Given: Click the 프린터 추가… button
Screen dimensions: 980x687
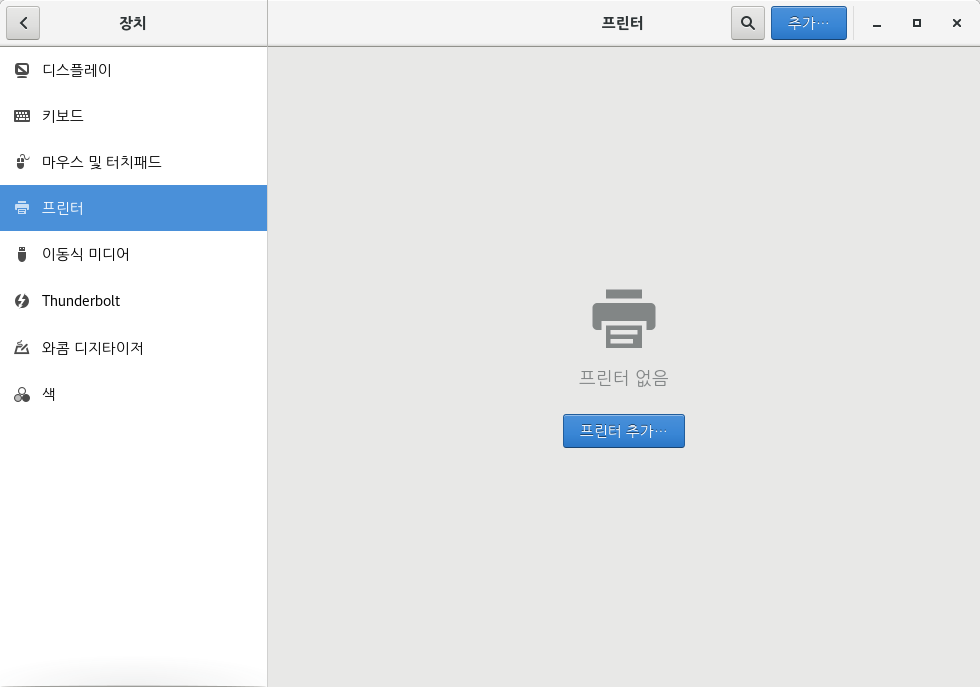Looking at the screenshot, I should point(624,431).
